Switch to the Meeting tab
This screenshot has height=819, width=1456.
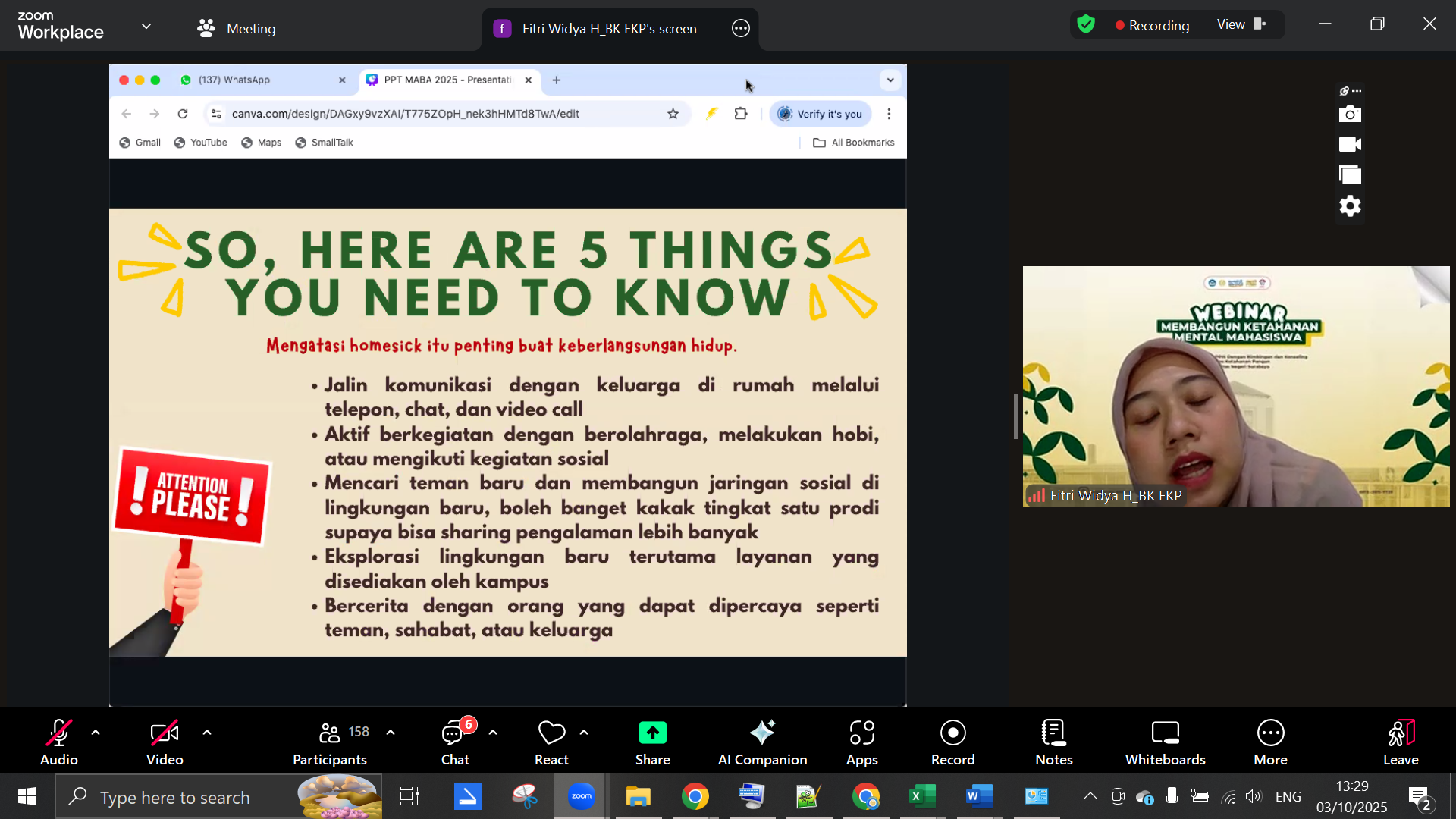[x=237, y=29]
